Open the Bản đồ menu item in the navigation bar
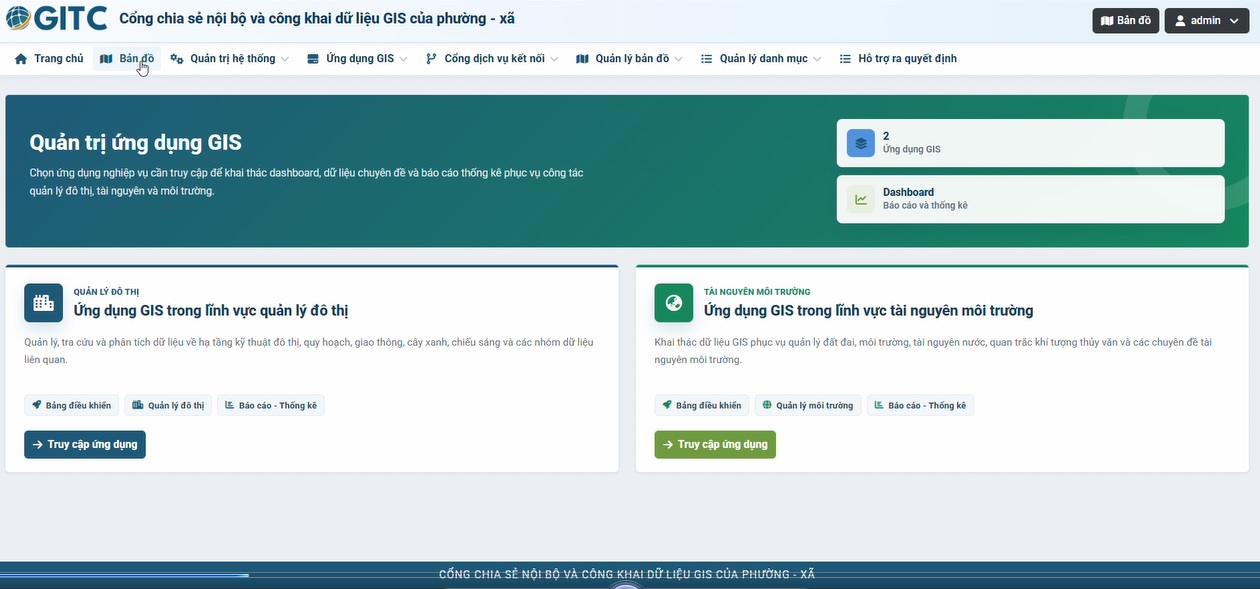Screen dimensions: 1260x589 (x=127, y=59)
